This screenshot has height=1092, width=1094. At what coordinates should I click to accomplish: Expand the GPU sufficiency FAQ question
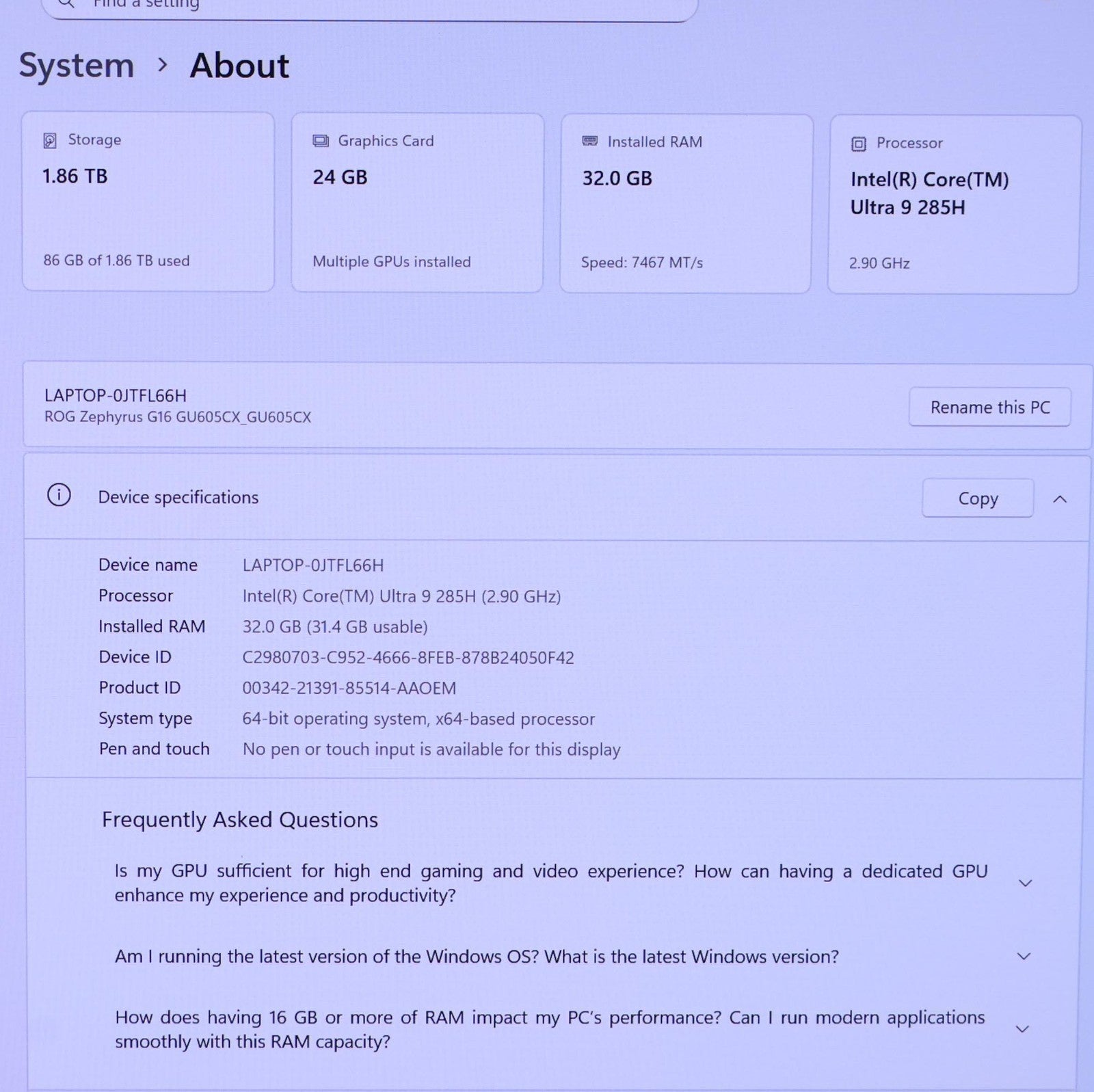(1024, 883)
